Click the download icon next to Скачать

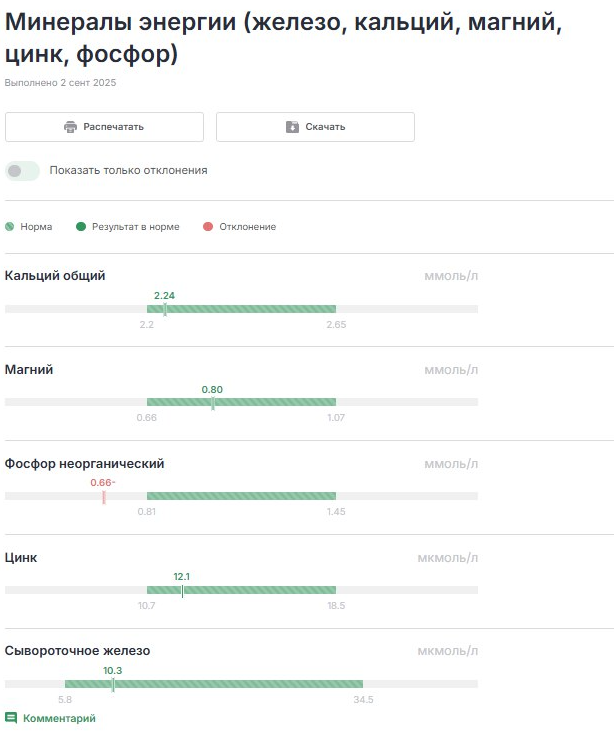[292, 127]
